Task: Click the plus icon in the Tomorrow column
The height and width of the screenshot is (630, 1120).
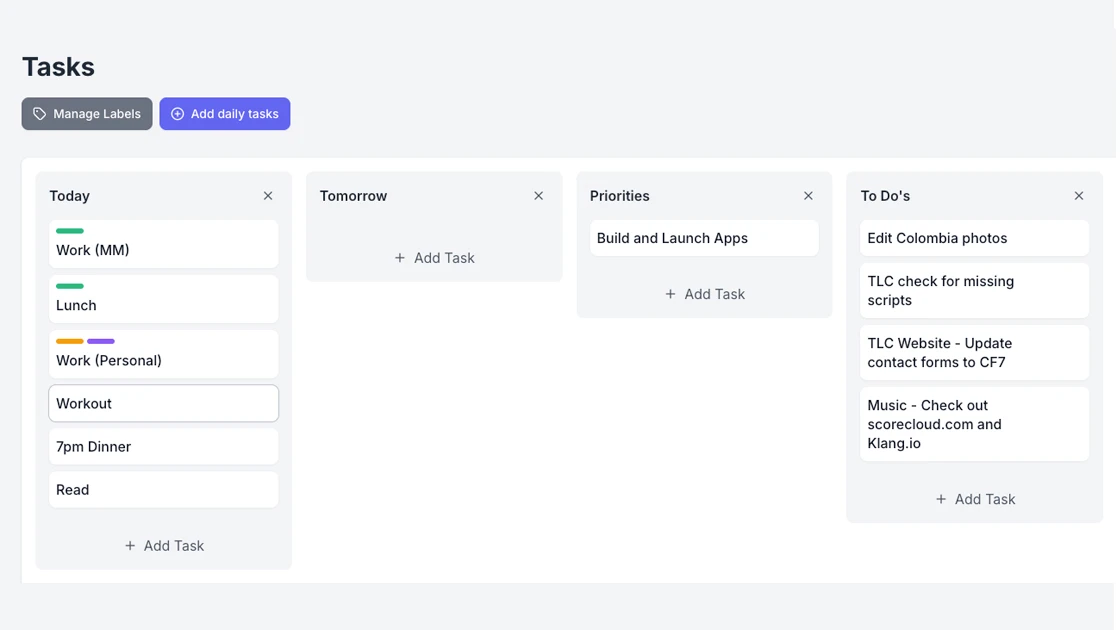Action: coord(400,258)
